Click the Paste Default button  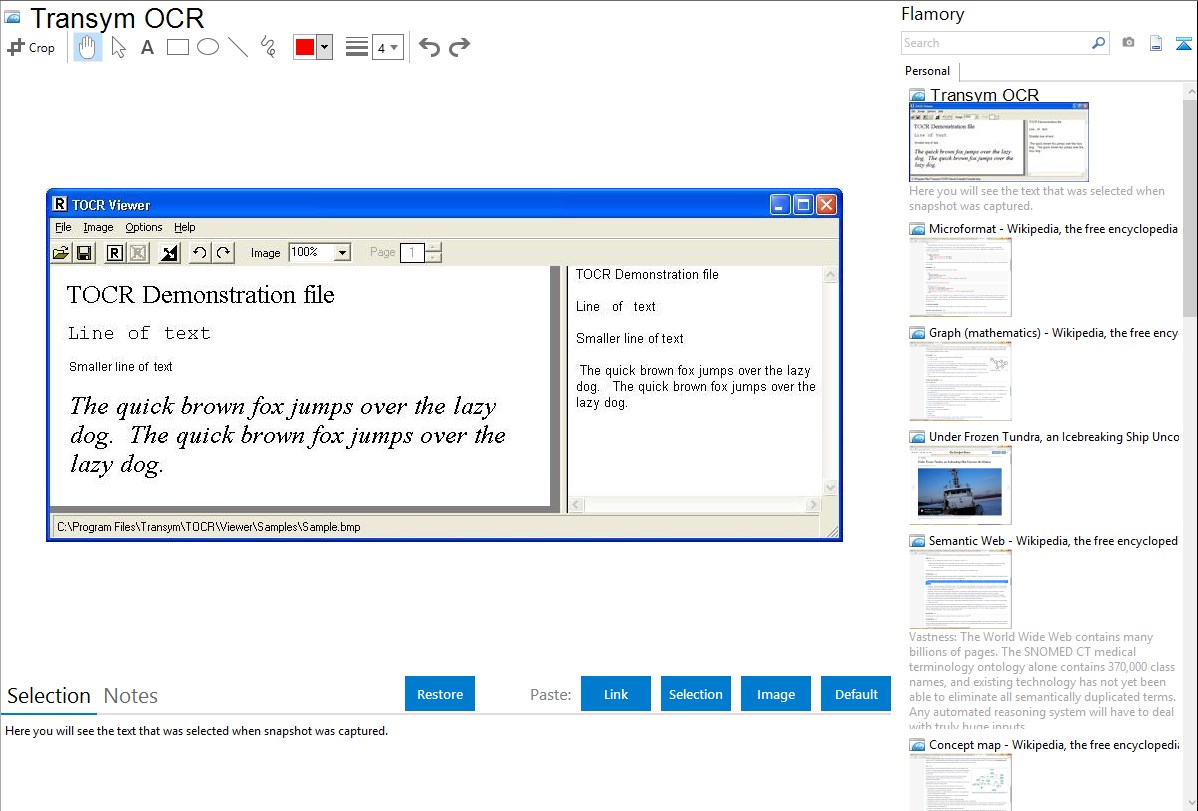(856, 694)
